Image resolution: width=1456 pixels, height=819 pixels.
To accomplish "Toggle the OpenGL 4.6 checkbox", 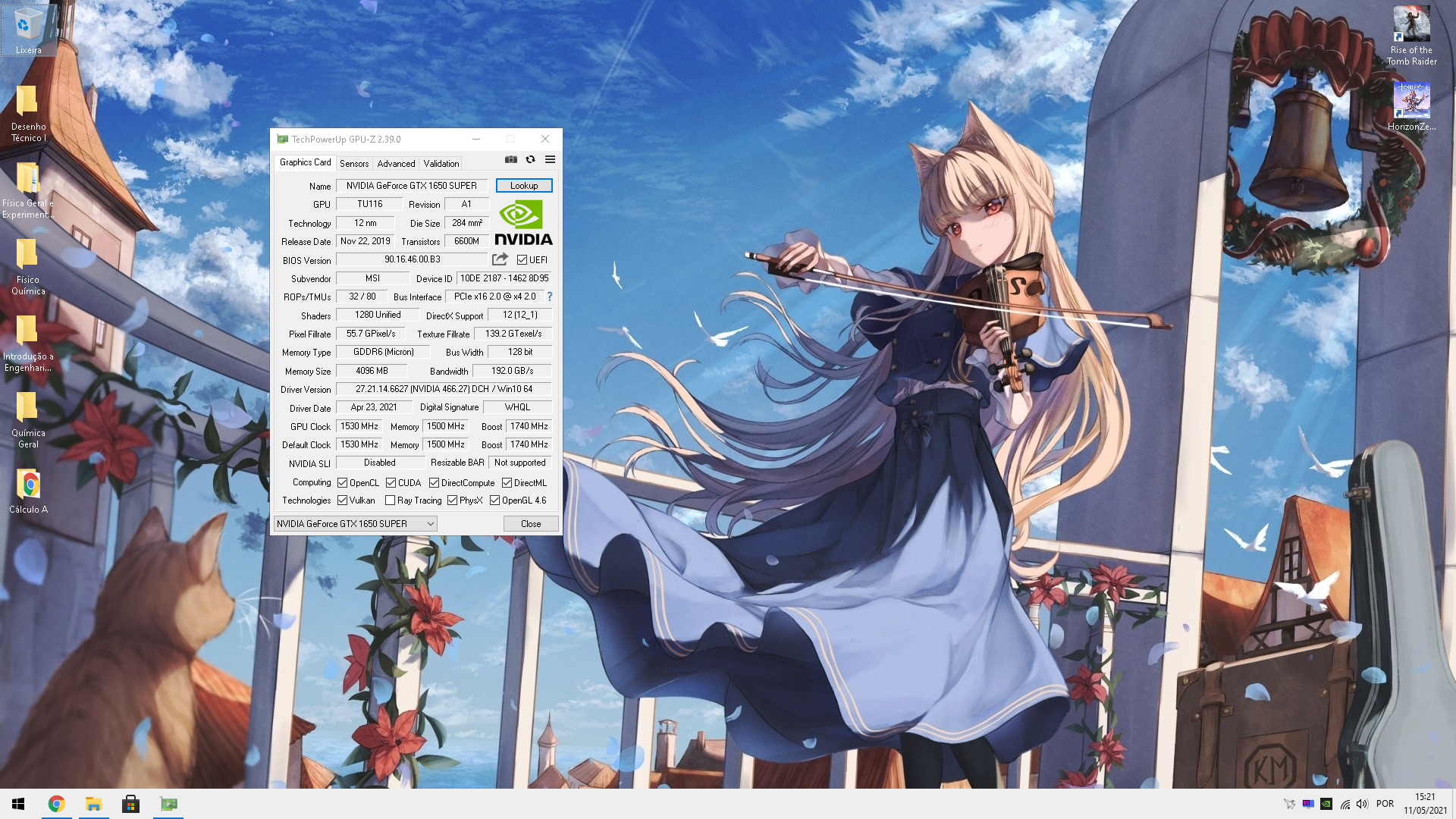I will click(494, 500).
